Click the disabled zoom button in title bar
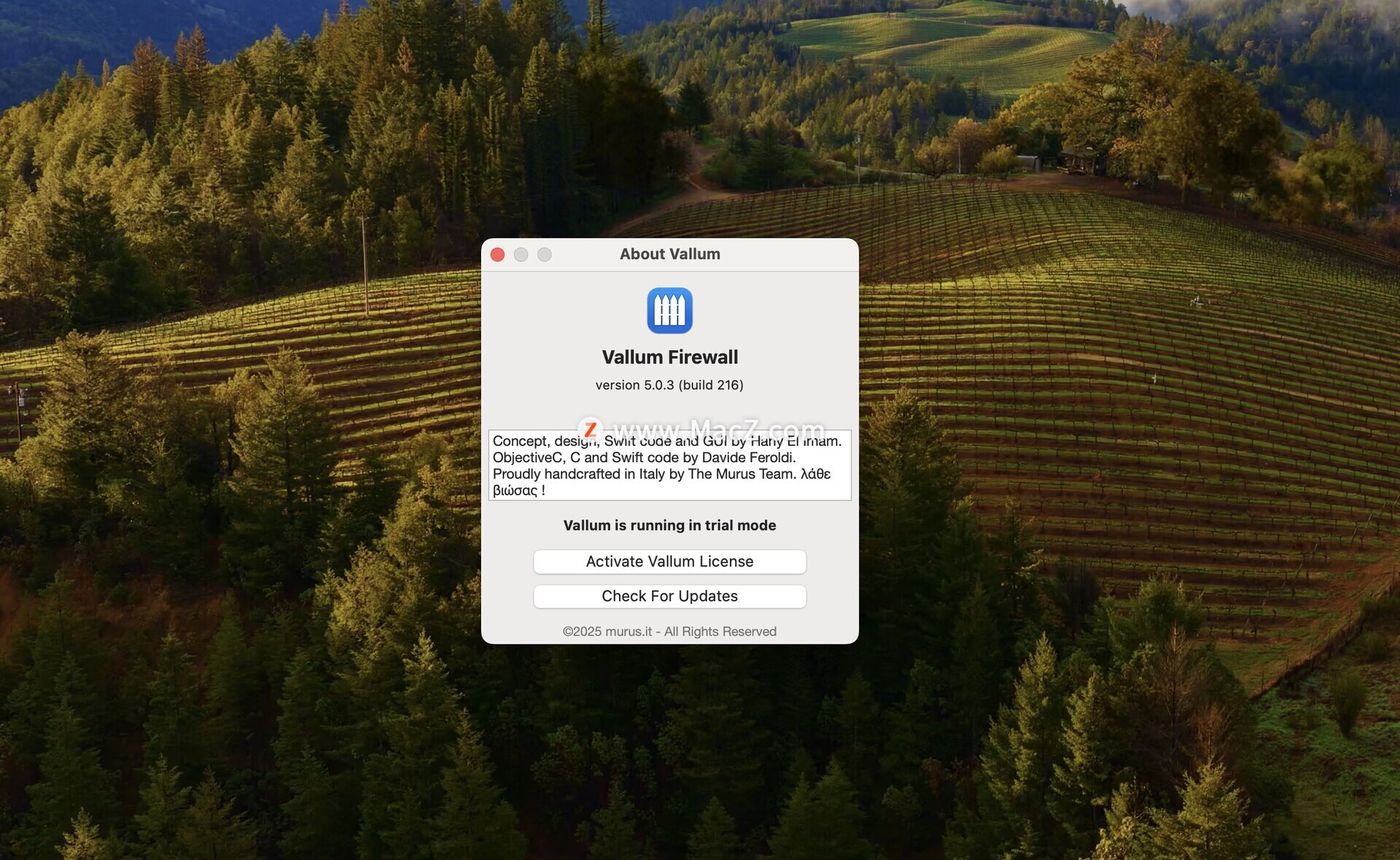 [544, 254]
